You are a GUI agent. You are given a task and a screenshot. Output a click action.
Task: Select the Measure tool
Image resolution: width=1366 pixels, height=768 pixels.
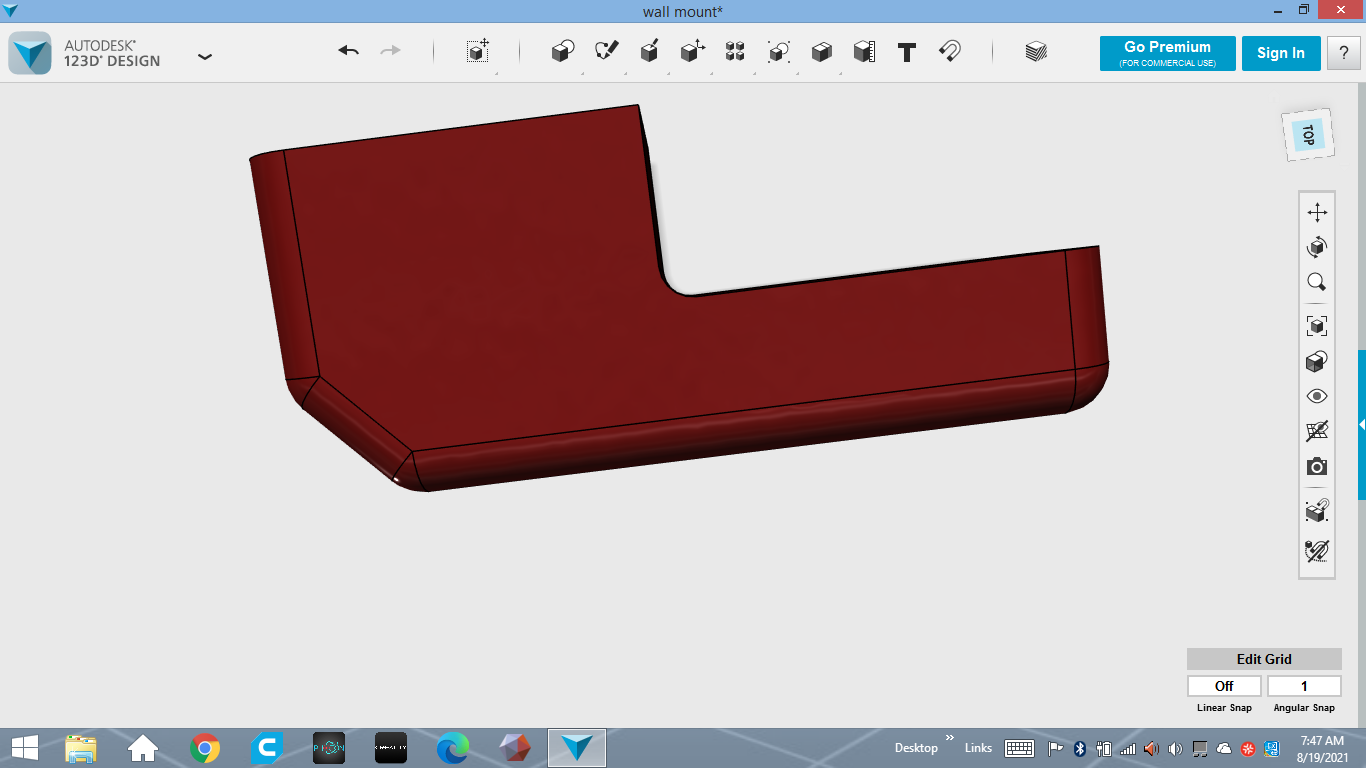865,53
